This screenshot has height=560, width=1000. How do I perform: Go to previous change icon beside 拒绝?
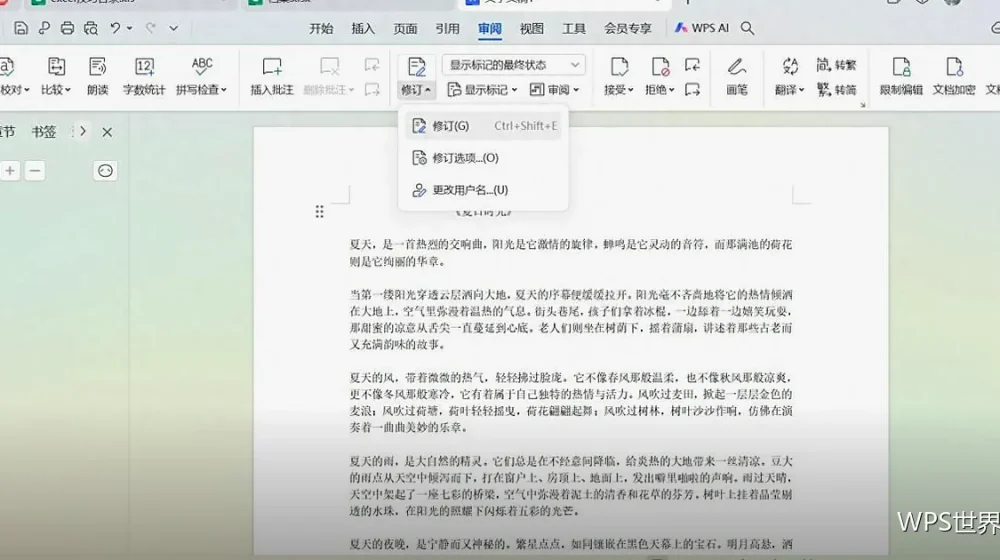[693, 64]
